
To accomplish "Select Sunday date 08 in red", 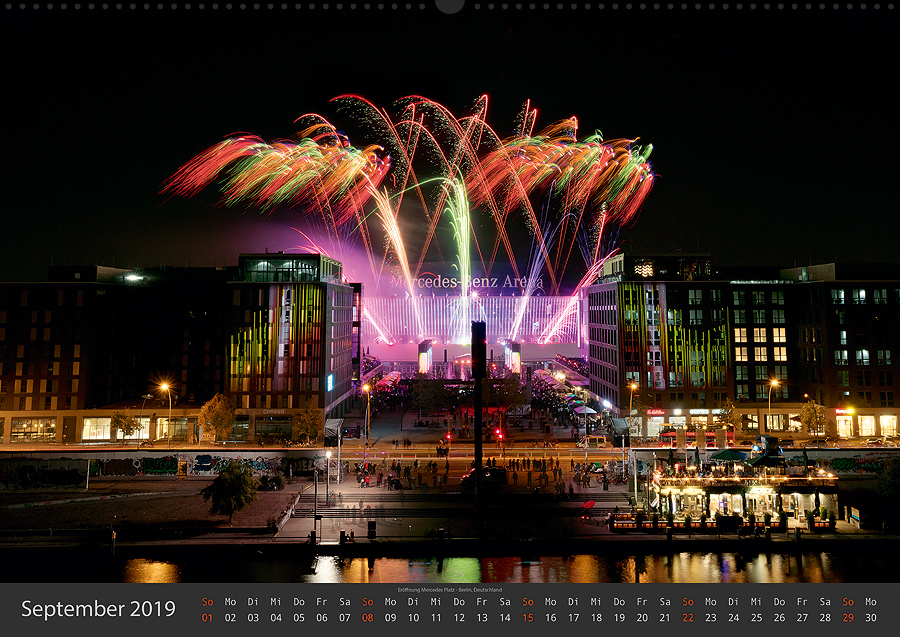I will (367, 618).
